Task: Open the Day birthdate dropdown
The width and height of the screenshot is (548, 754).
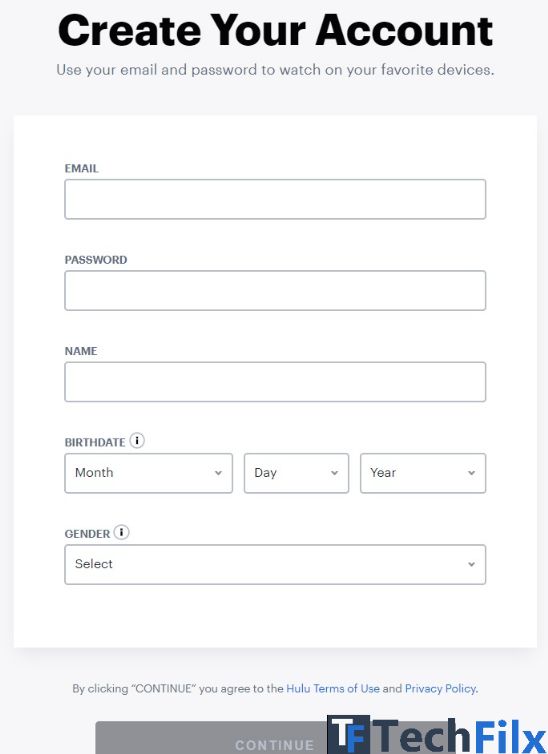Action: 297,473
